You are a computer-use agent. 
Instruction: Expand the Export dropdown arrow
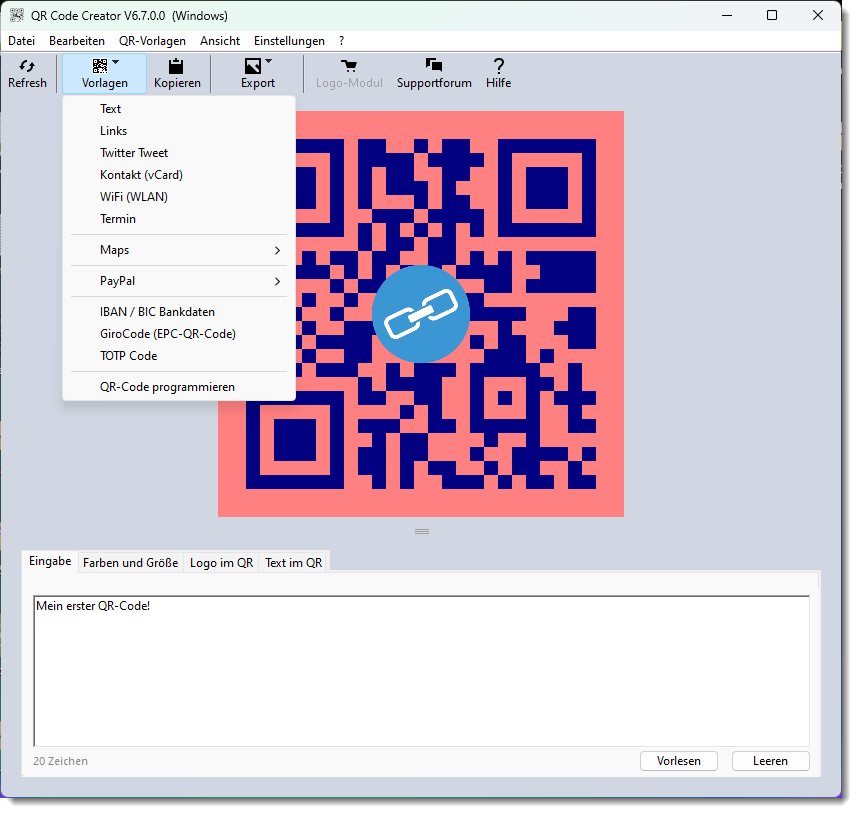268,61
